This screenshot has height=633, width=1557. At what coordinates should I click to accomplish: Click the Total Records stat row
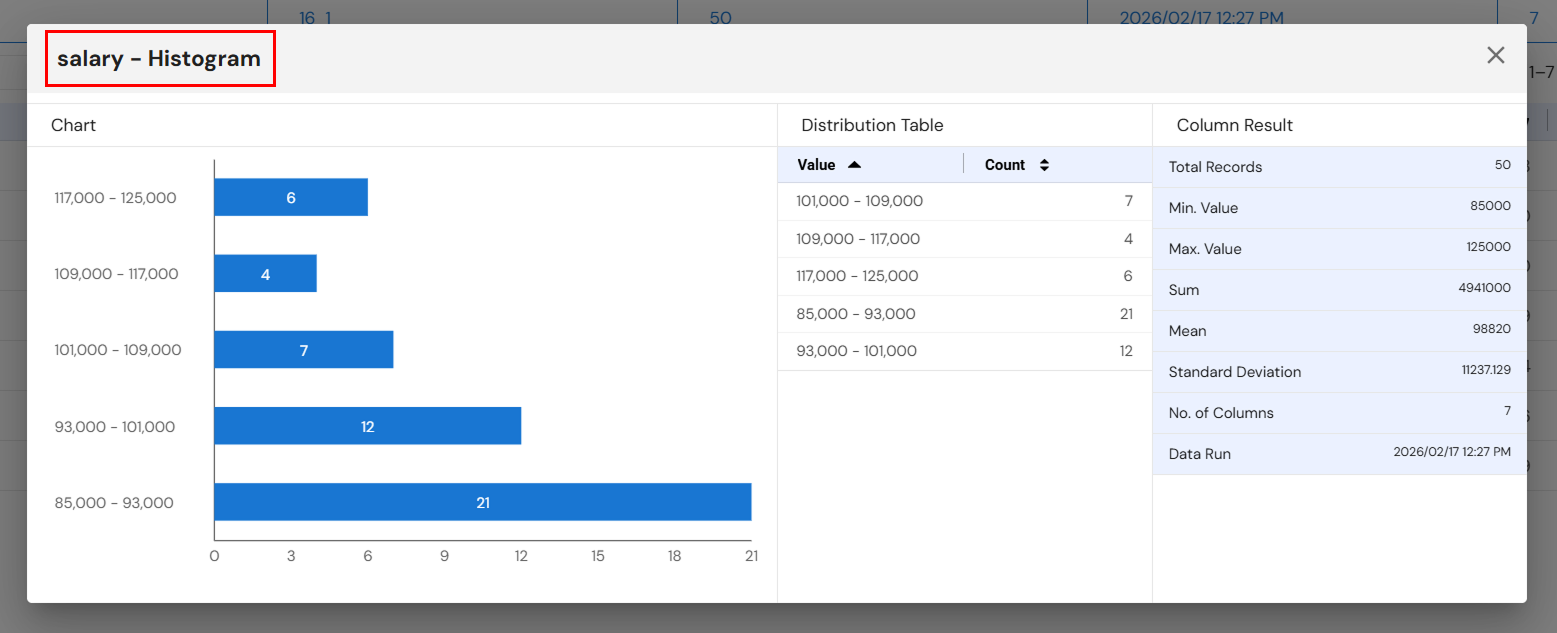(1339, 166)
